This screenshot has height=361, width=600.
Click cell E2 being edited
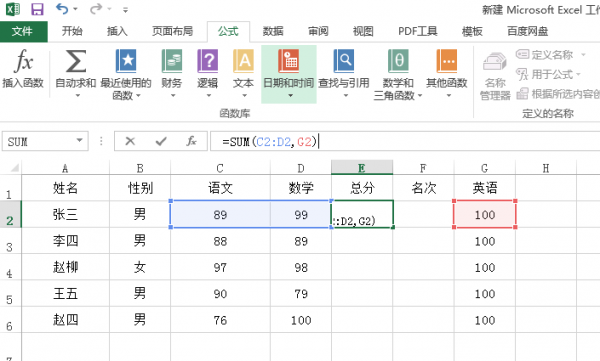[362, 214]
